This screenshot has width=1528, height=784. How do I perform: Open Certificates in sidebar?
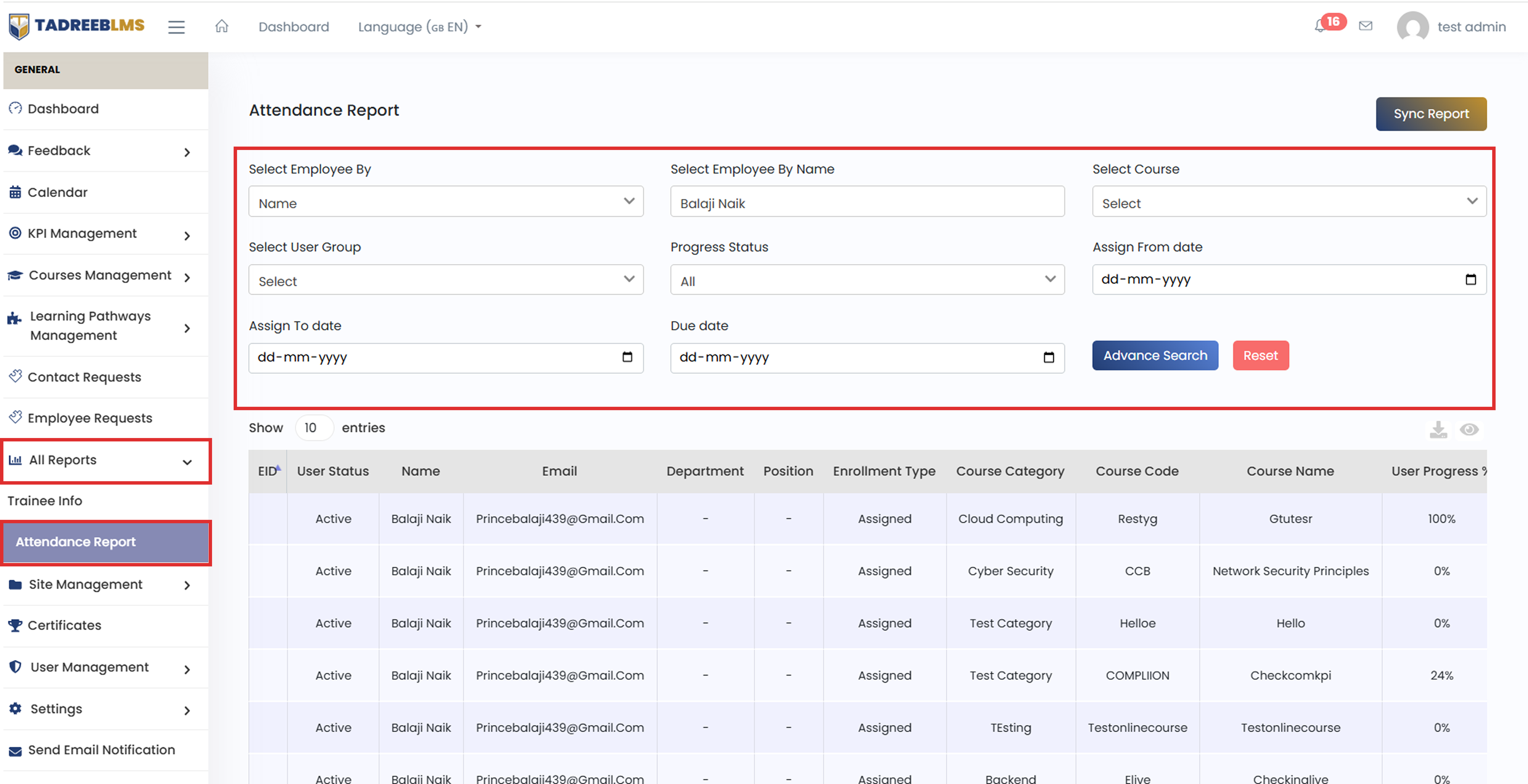105,626
